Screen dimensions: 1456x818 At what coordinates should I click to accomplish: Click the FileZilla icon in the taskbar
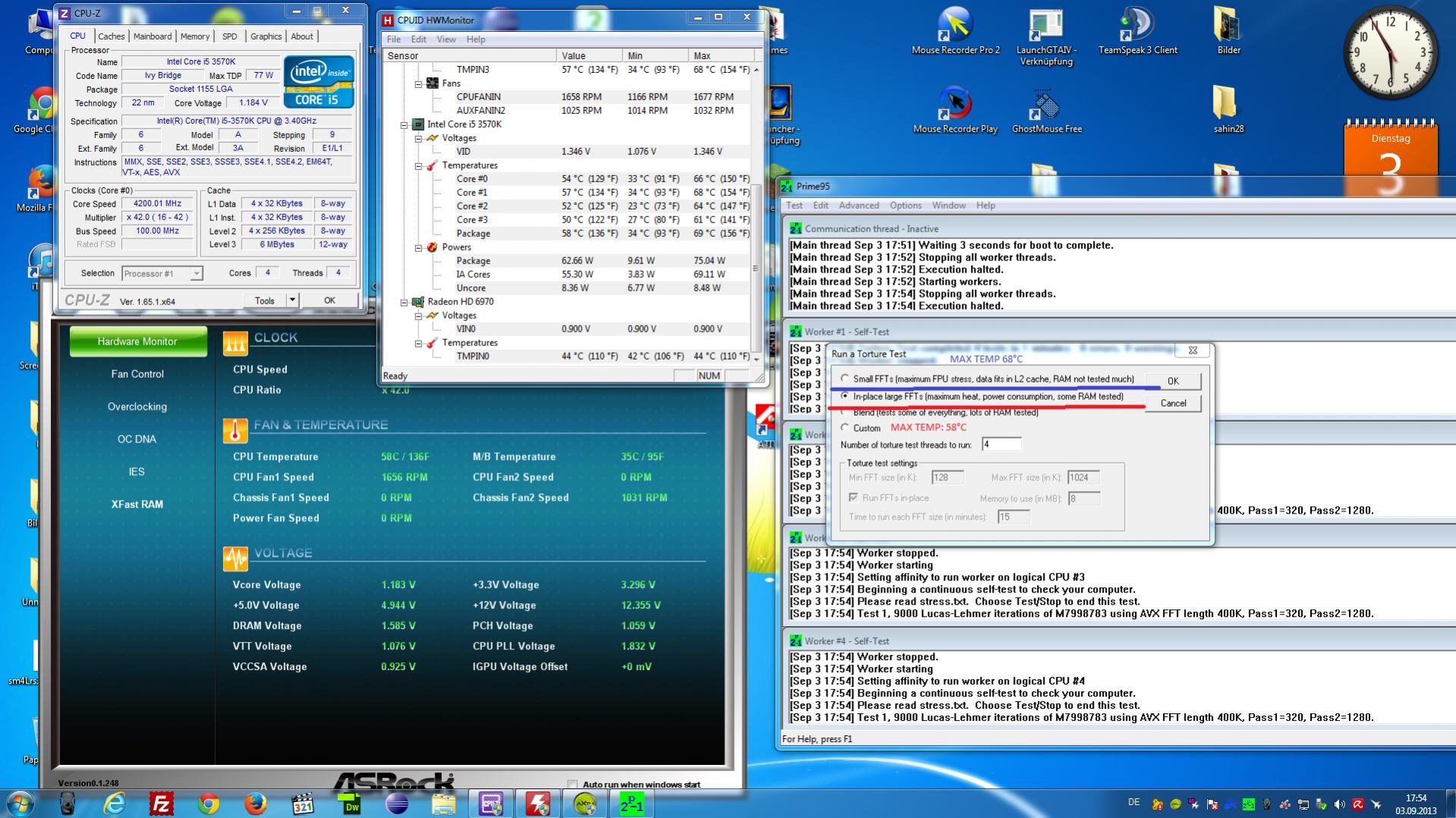click(161, 803)
